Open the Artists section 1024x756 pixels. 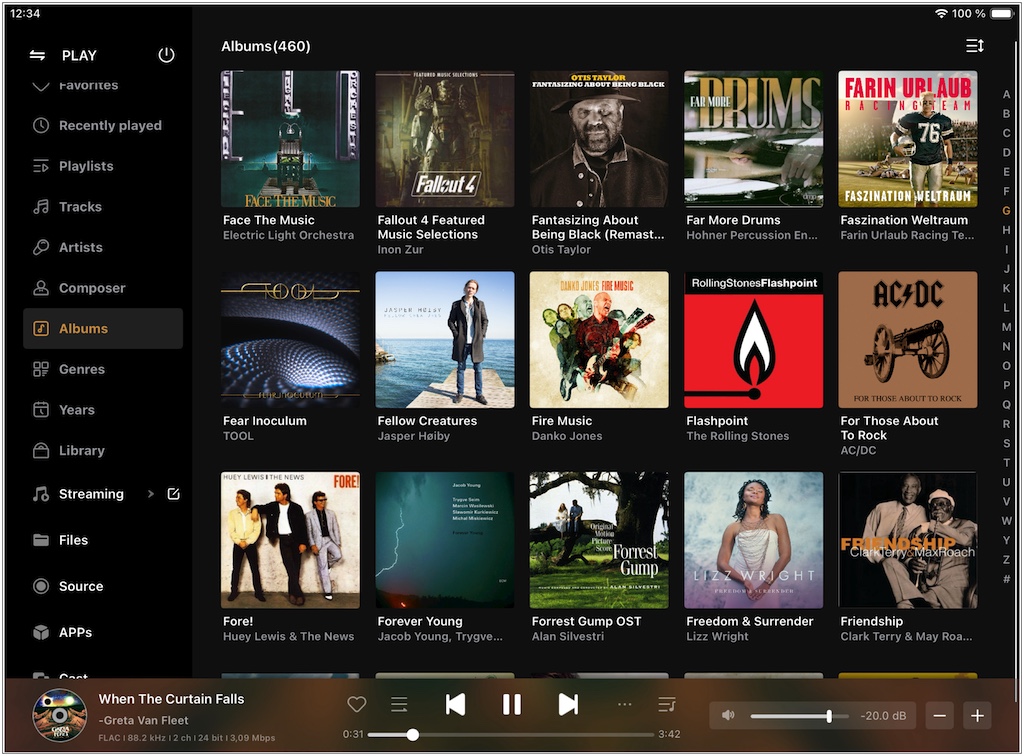point(103,247)
